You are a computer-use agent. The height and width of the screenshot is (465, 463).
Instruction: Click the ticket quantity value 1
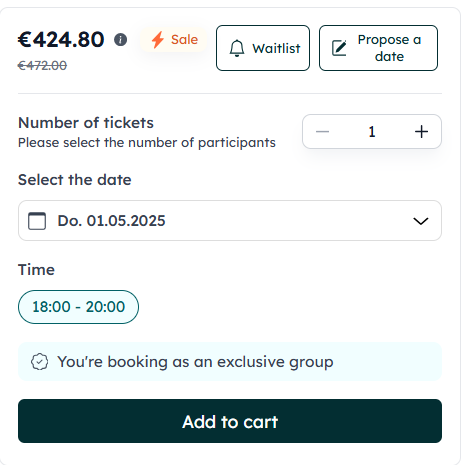[x=372, y=132]
